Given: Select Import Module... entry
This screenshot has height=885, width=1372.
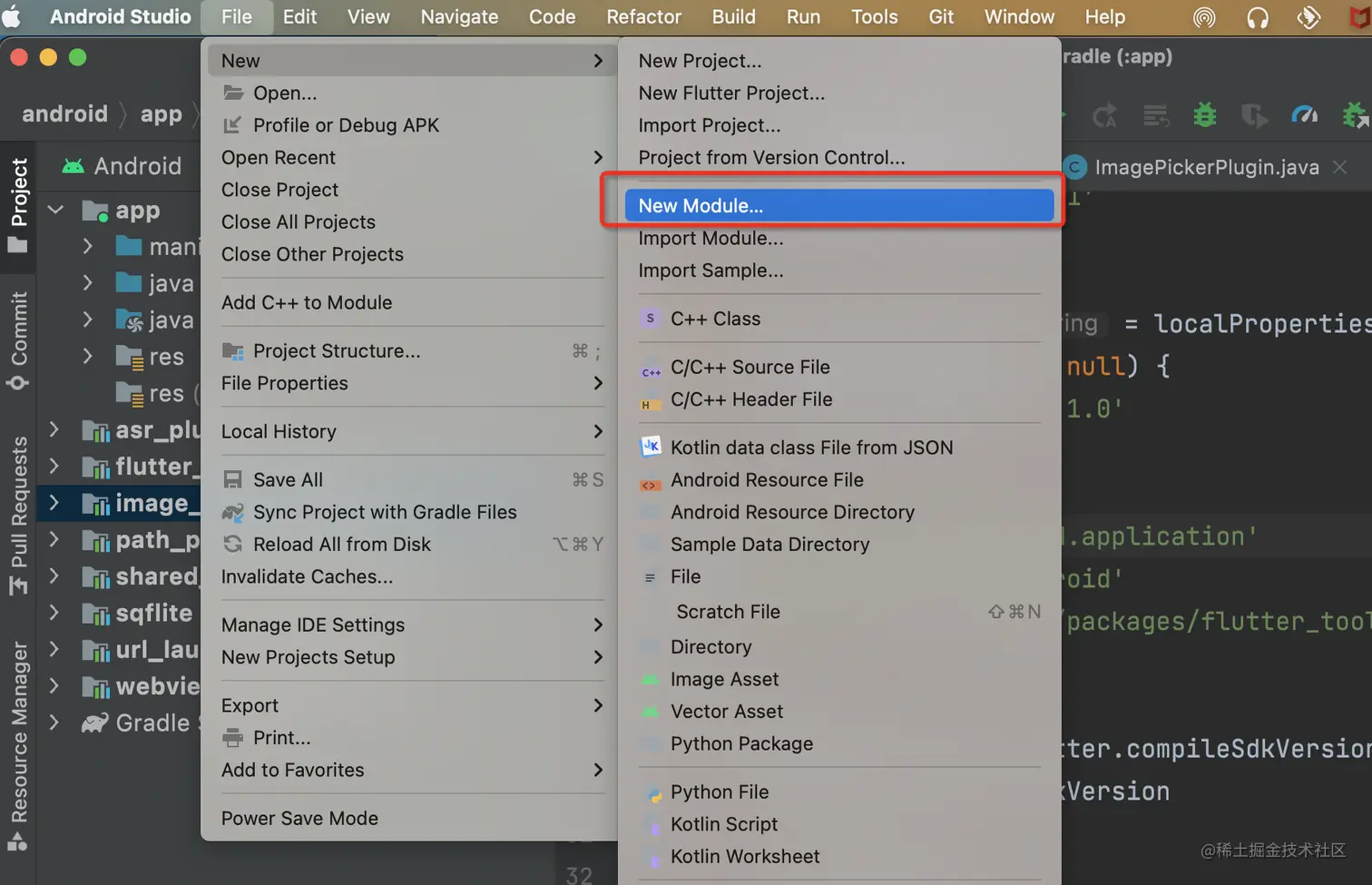Looking at the screenshot, I should point(839,238).
